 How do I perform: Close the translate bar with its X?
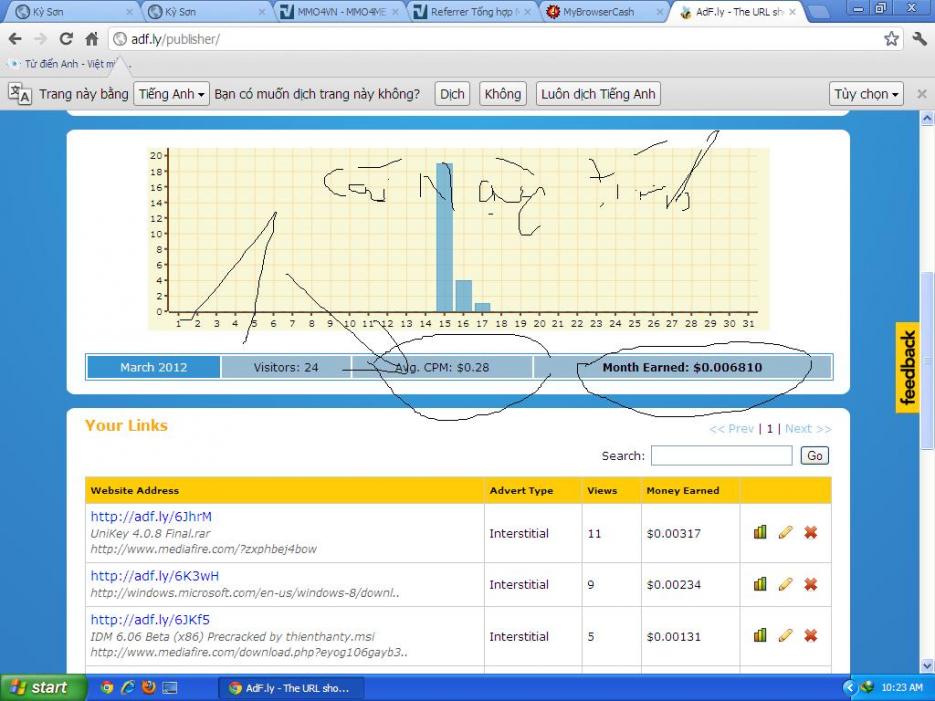(921, 94)
